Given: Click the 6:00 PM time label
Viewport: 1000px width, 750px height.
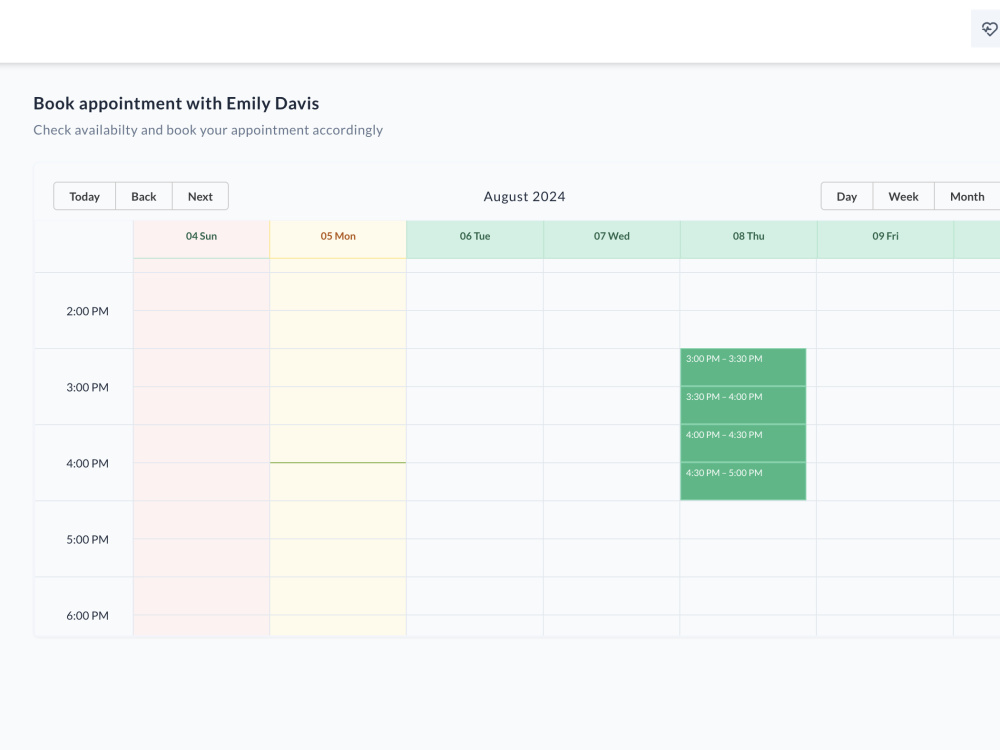Looking at the screenshot, I should click(87, 615).
